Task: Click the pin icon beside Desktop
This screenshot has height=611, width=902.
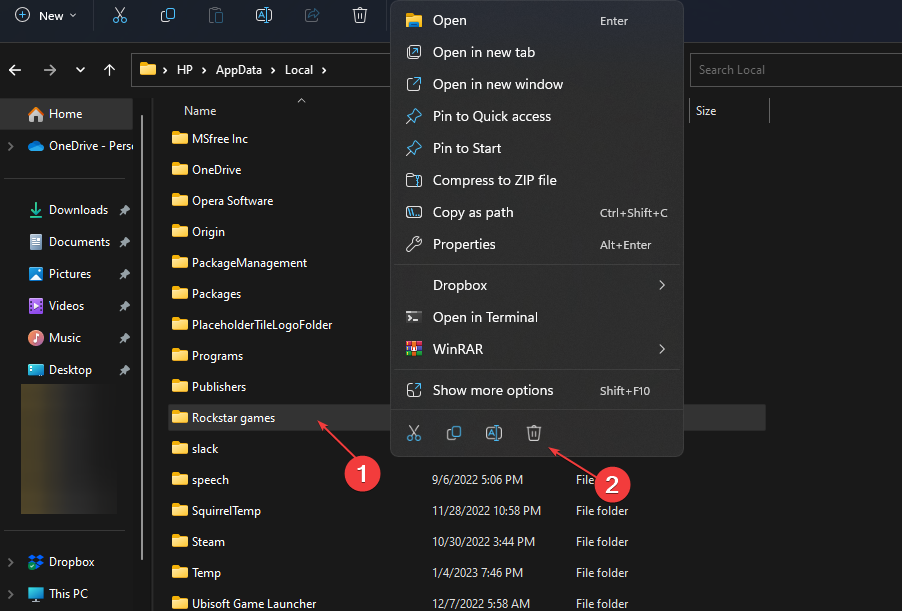Action: (124, 371)
